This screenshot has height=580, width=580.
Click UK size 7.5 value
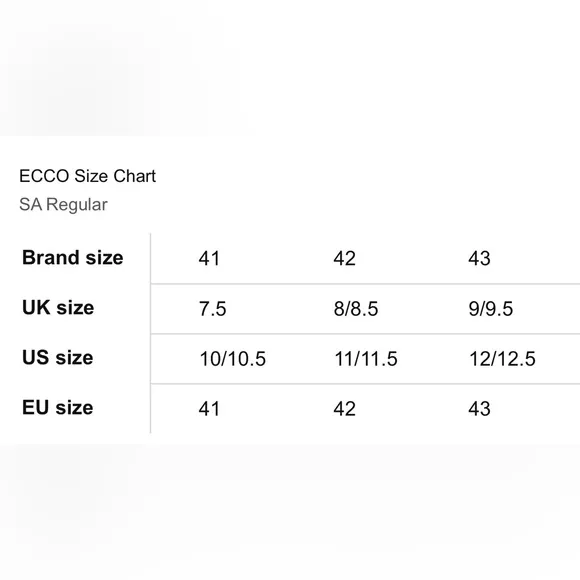(x=212, y=308)
